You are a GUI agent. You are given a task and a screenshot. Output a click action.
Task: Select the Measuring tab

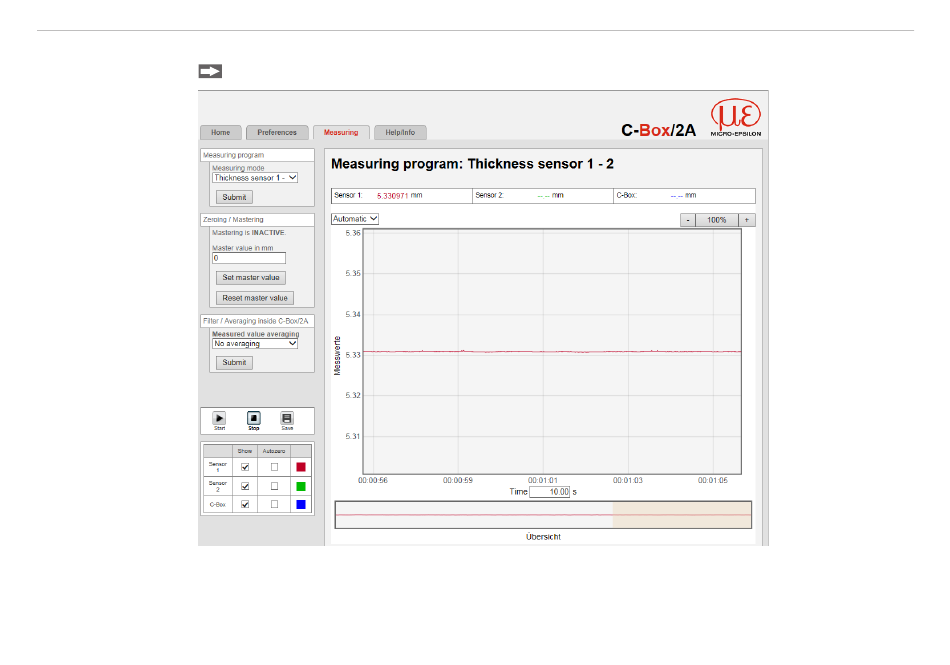pos(341,133)
